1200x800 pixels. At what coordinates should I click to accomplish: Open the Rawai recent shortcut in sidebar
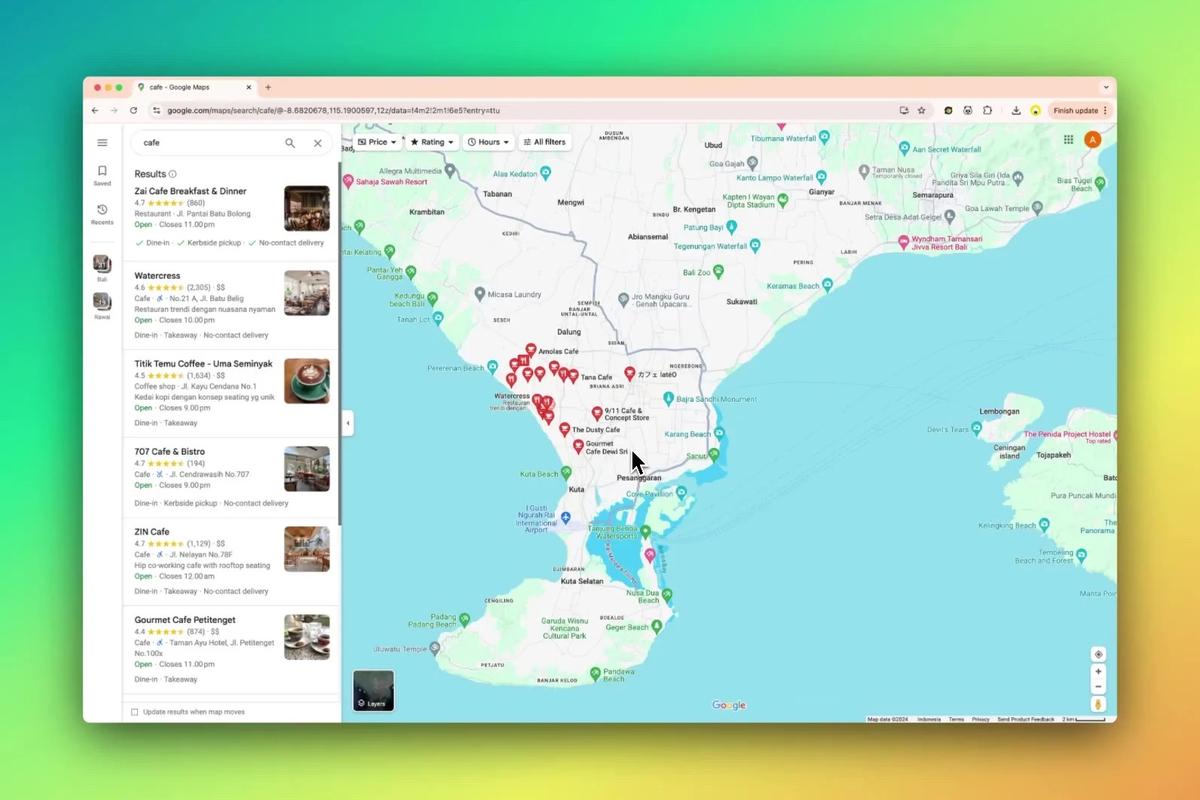click(x=102, y=305)
